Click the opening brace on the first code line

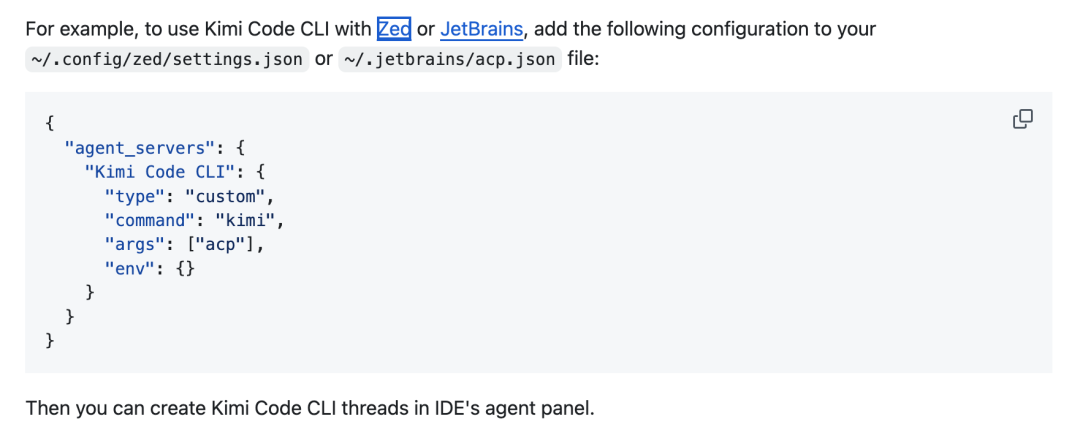pyautogui.click(x=50, y=123)
